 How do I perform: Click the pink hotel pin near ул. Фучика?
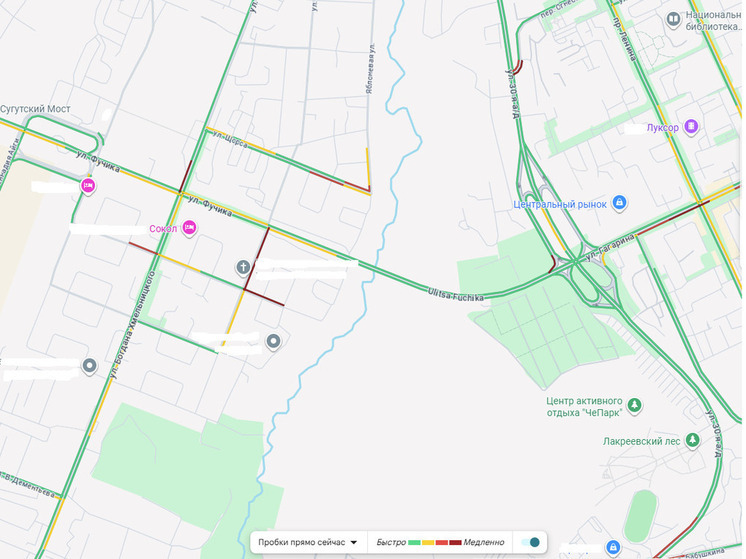pyautogui.click(x=88, y=186)
